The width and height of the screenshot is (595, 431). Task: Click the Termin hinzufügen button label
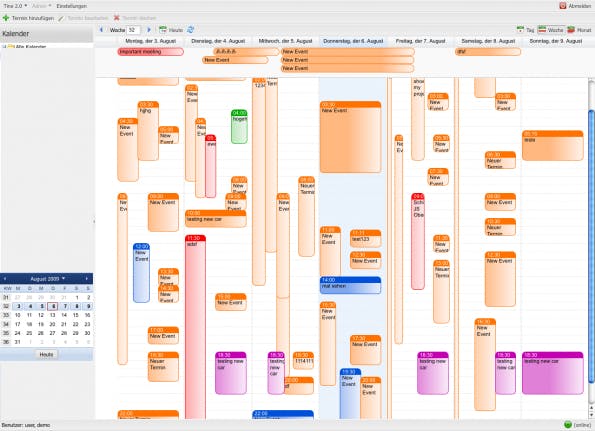tap(33, 18)
